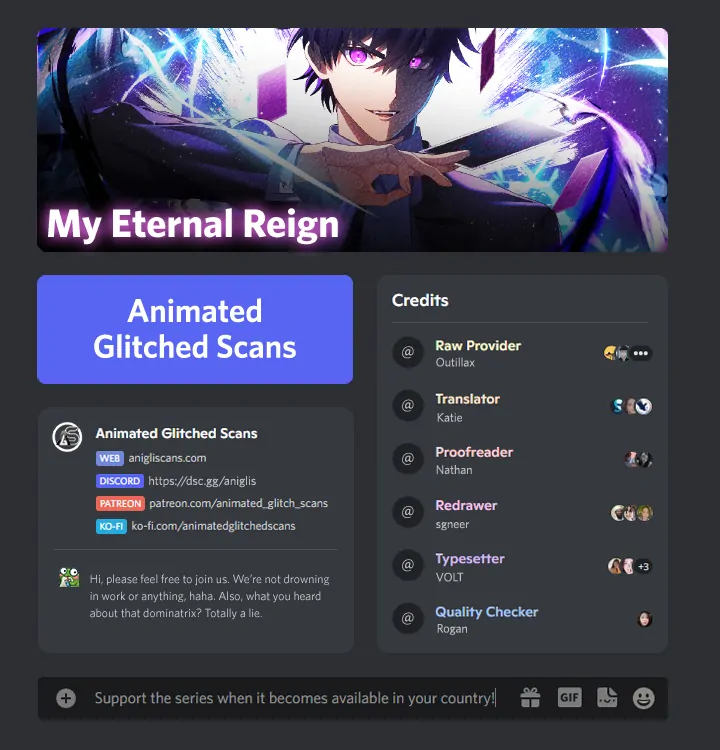Image resolution: width=720 pixels, height=750 pixels.
Task: Click the plus attachment icon in message bar
Action: coord(66,698)
